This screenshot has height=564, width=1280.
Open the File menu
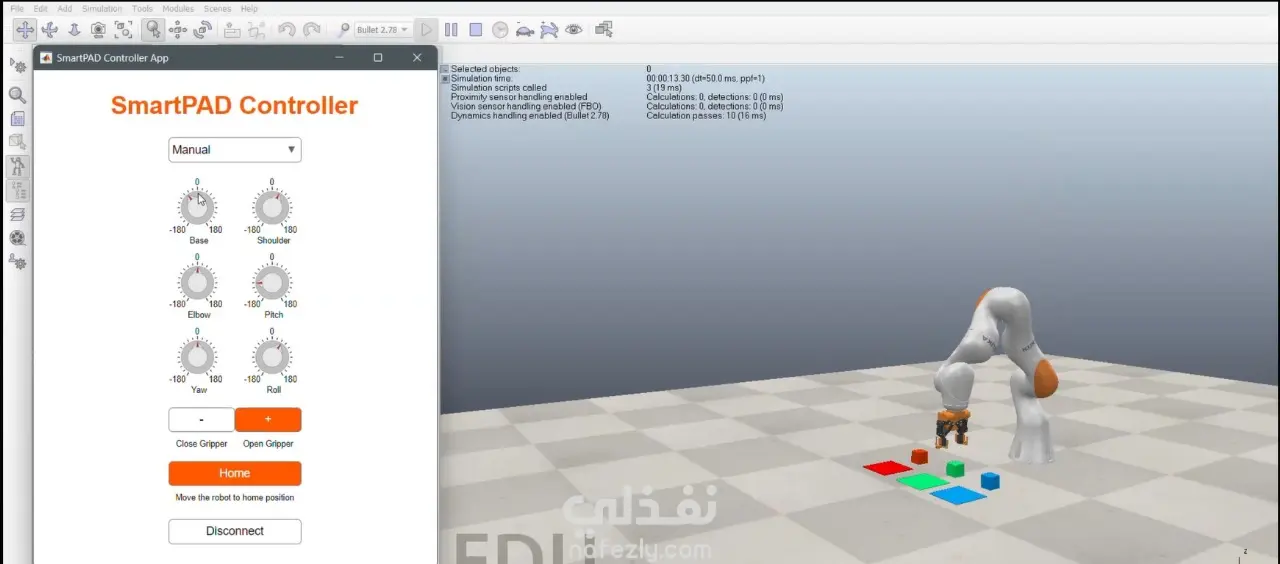click(17, 8)
